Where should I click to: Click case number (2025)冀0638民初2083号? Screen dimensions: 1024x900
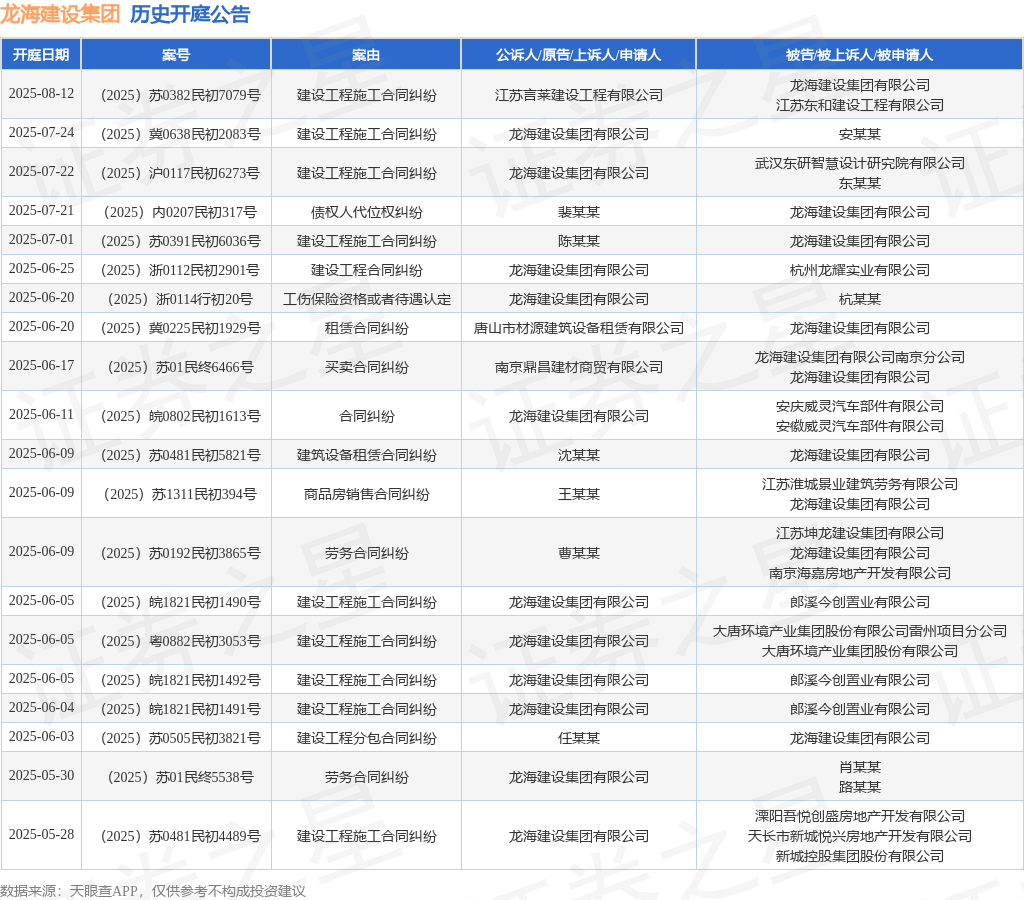coord(180,135)
